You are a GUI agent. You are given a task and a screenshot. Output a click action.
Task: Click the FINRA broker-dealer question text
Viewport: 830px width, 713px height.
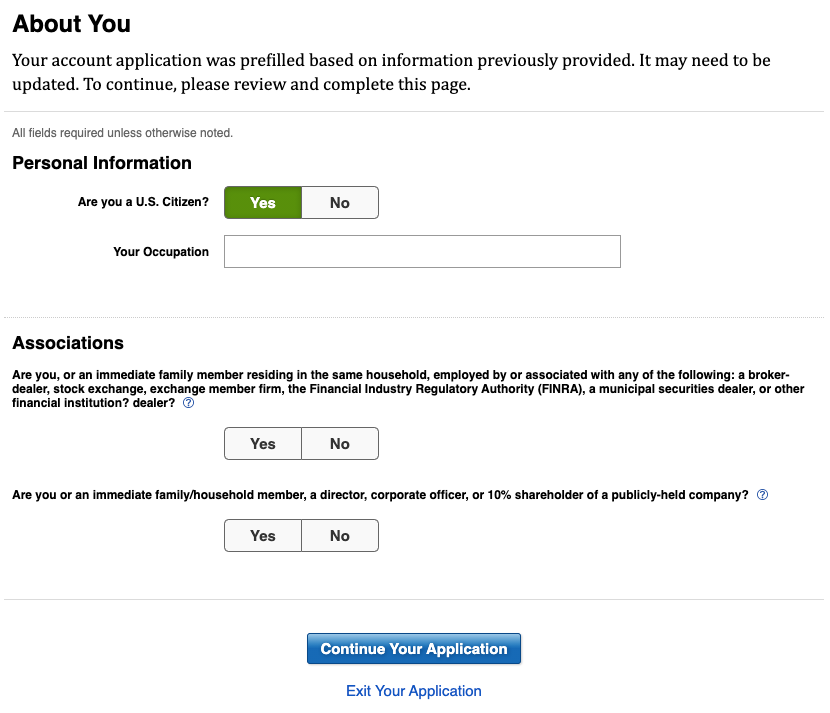[x=408, y=389]
